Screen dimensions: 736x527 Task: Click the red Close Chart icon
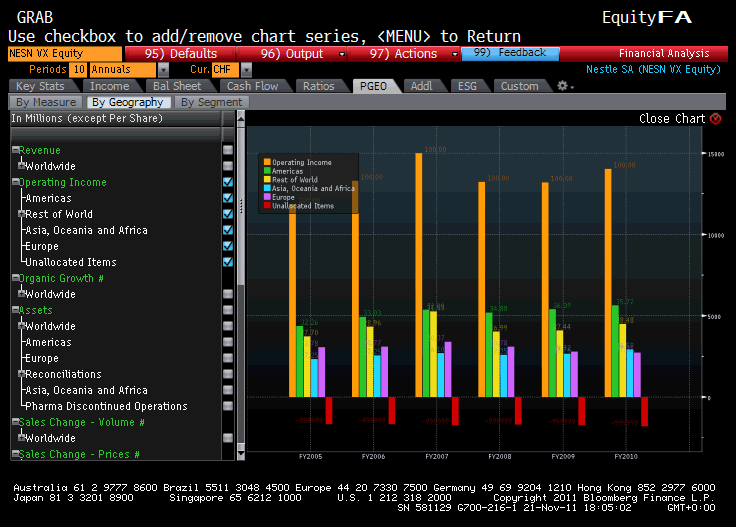click(x=715, y=119)
